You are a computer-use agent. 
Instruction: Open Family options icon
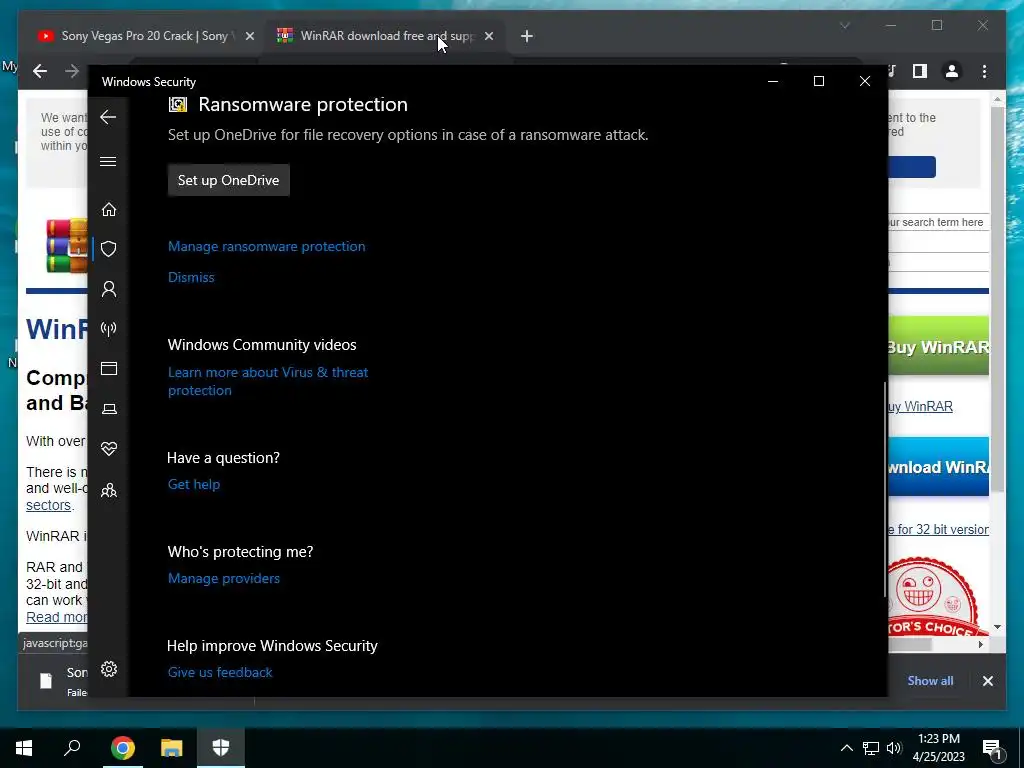point(108,490)
